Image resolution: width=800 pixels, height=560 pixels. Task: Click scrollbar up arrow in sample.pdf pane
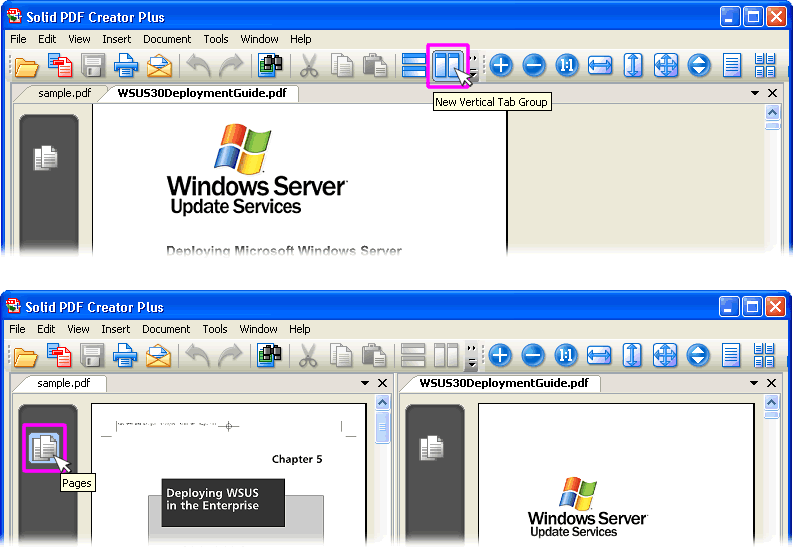[383, 402]
